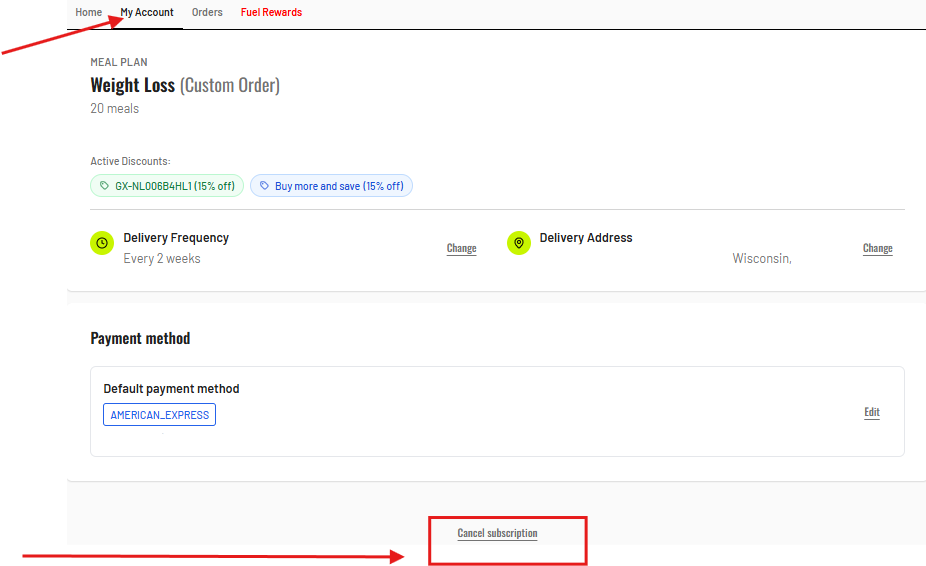Open the Home tab
The width and height of the screenshot is (926, 566).
pyautogui.click(x=89, y=12)
